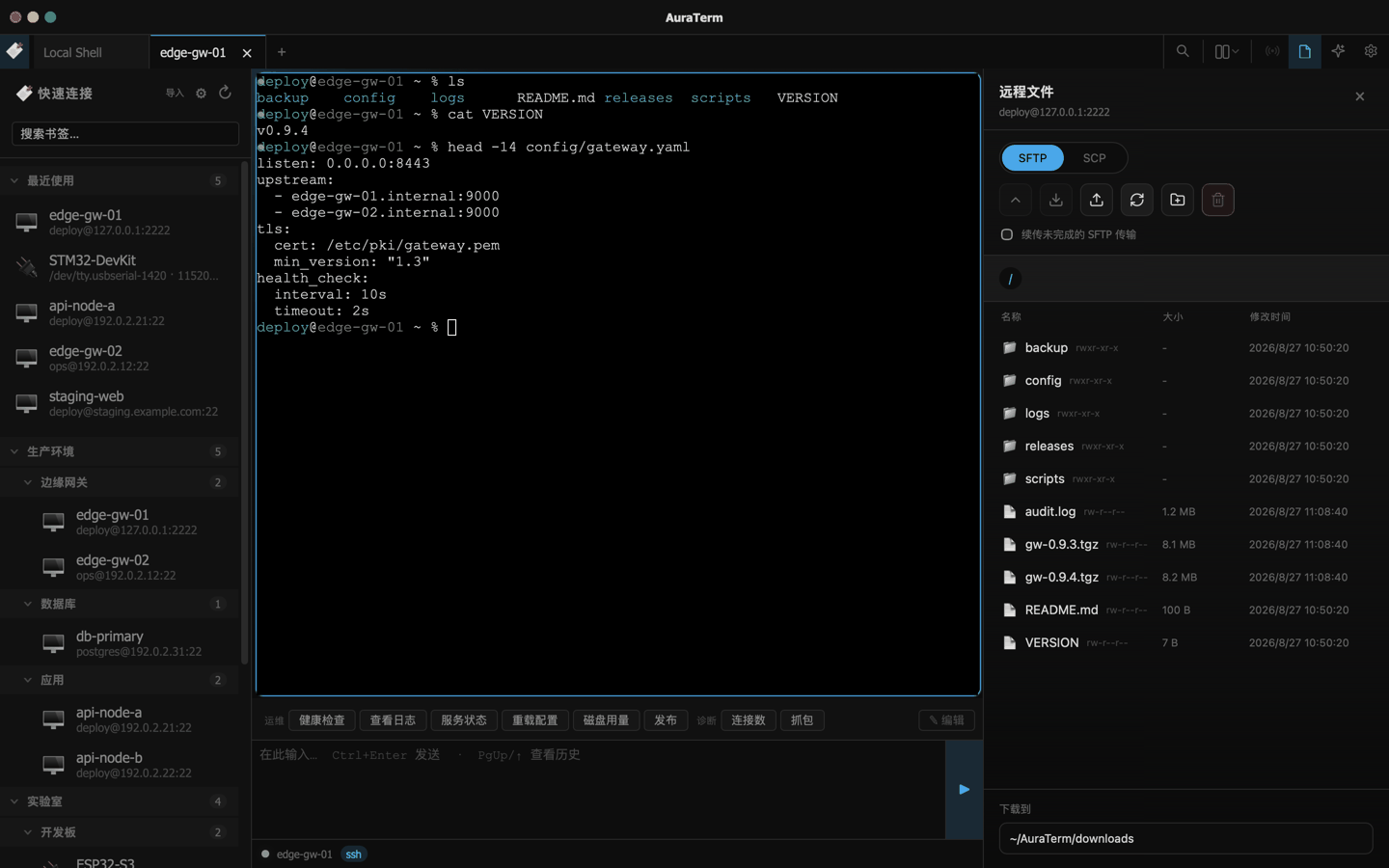Close the 远程文件 panel
Screen dimensions: 1389x868
pyautogui.click(x=1360, y=96)
